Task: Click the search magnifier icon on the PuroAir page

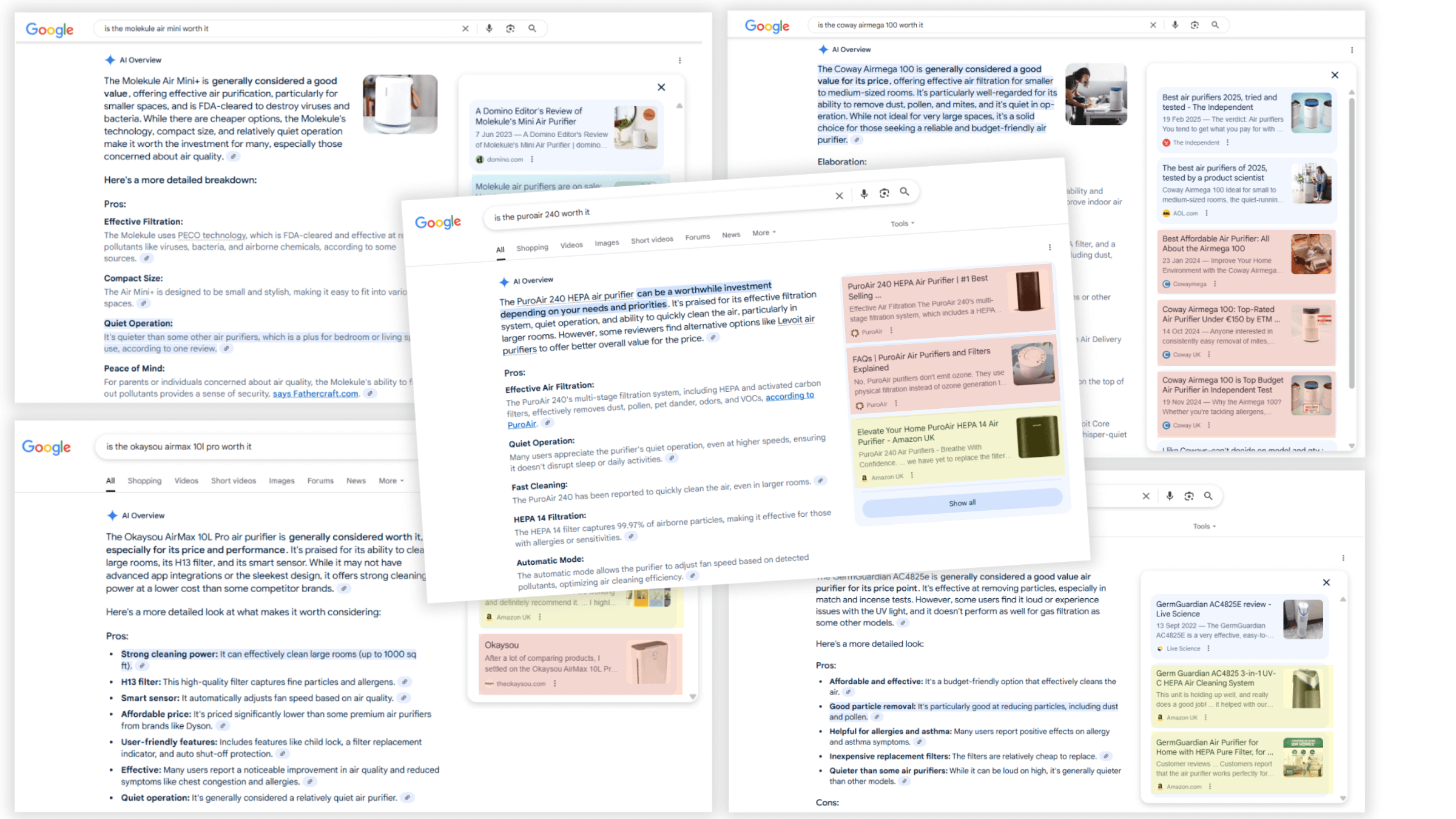Action: [905, 192]
